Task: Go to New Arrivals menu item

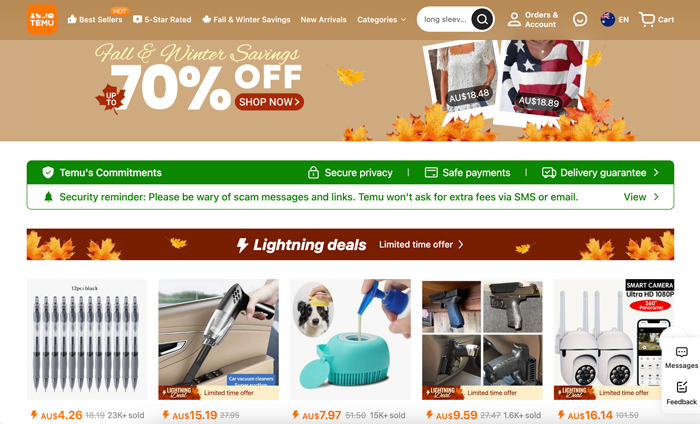Action: (x=323, y=20)
